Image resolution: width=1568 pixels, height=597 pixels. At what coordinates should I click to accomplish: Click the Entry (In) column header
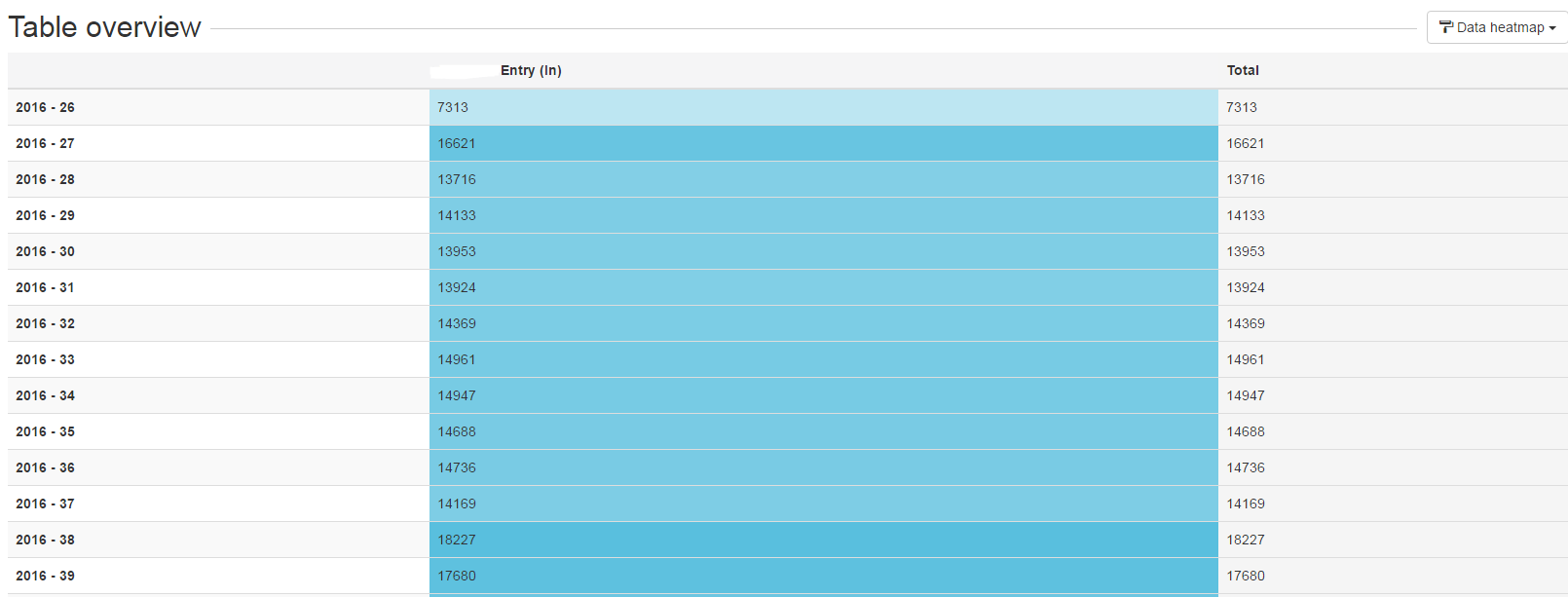[x=531, y=70]
